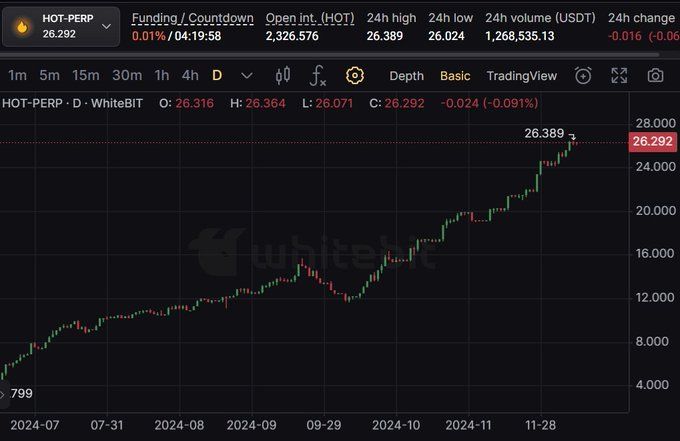The width and height of the screenshot is (680, 441).
Task: Switch to Depth chart view
Action: click(406, 76)
